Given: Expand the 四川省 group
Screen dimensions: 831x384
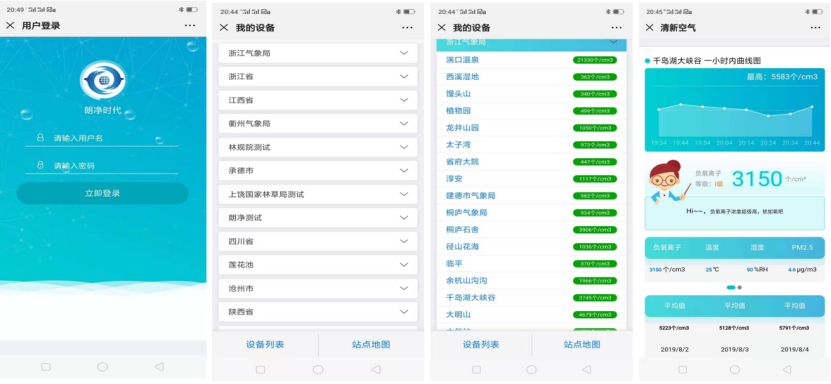Looking at the screenshot, I should pos(318,242).
